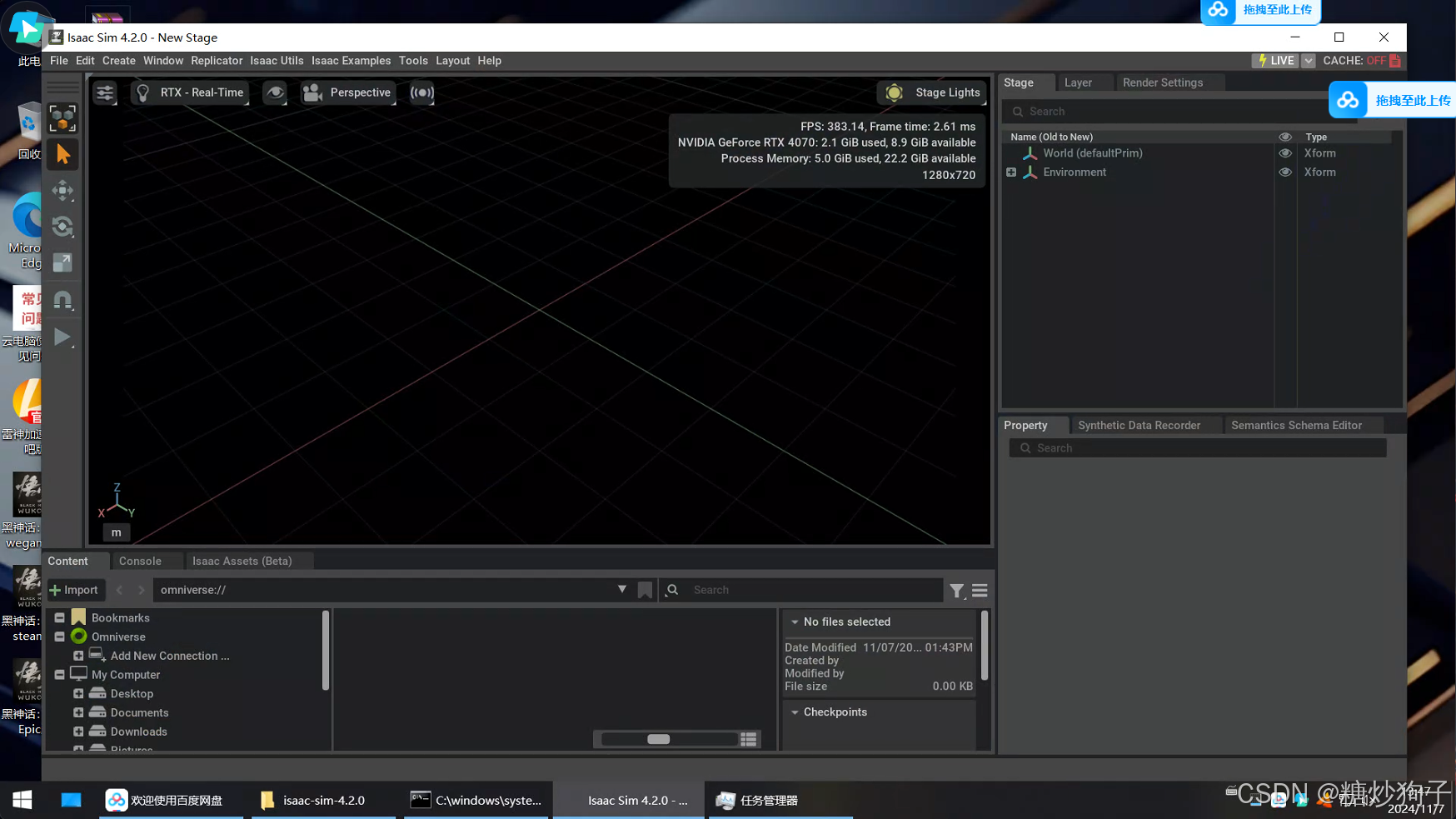Image resolution: width=1456 pixels, height=819 pixels.
Task: Select the Downloads folder
Action: click(x=138, y=732)
